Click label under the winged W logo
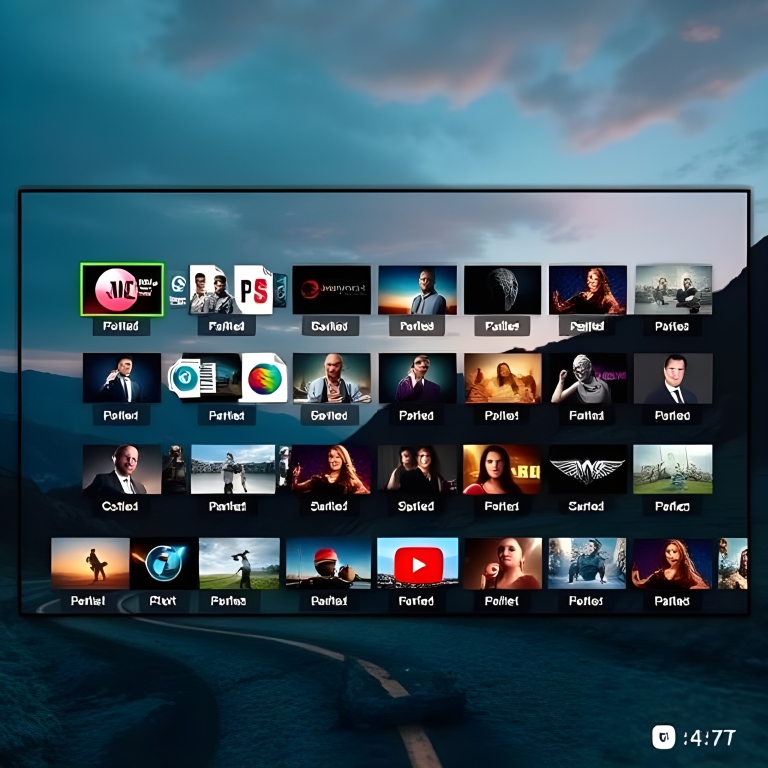 (586, 506)
